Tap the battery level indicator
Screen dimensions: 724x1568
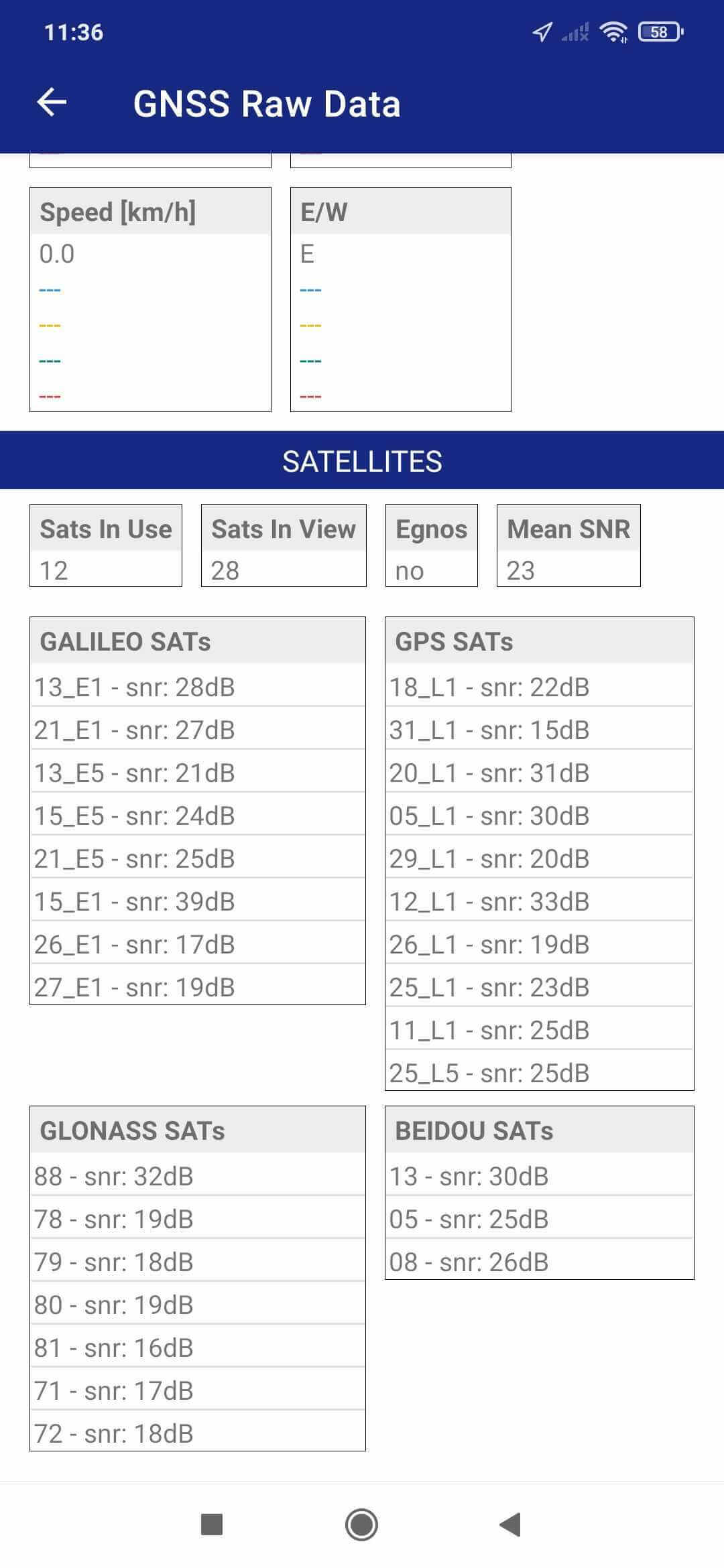click(660, 31)
